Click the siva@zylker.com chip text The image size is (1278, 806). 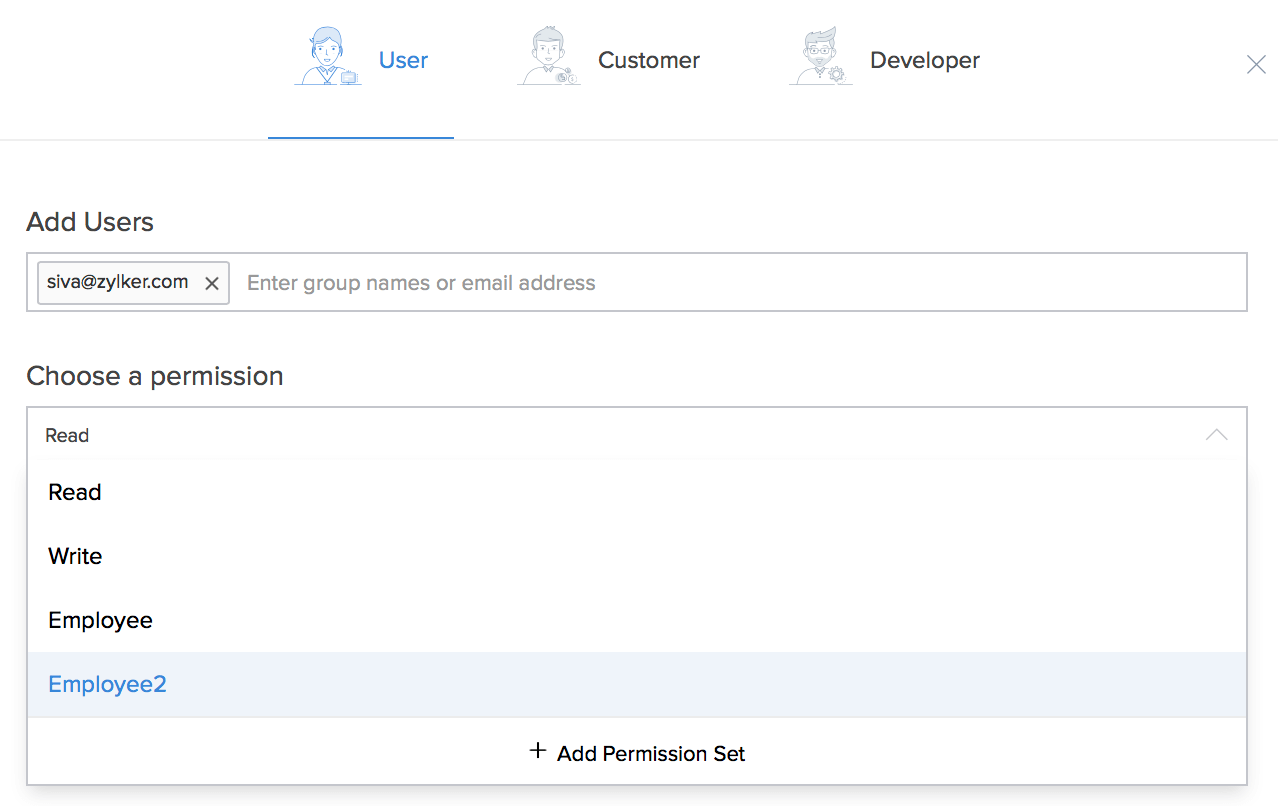point(118,282)
